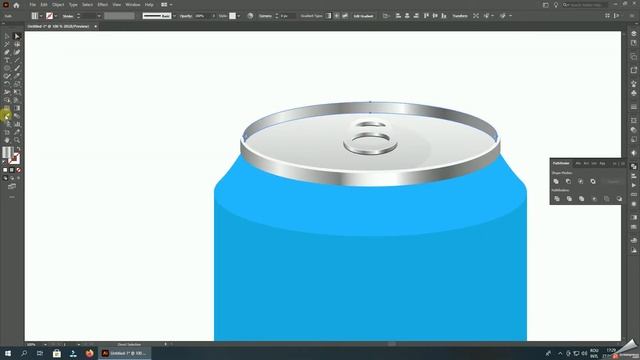Screen dimensions: 640x360
Task: Select the Ellipse shape tool
Action: coord(7,68)
